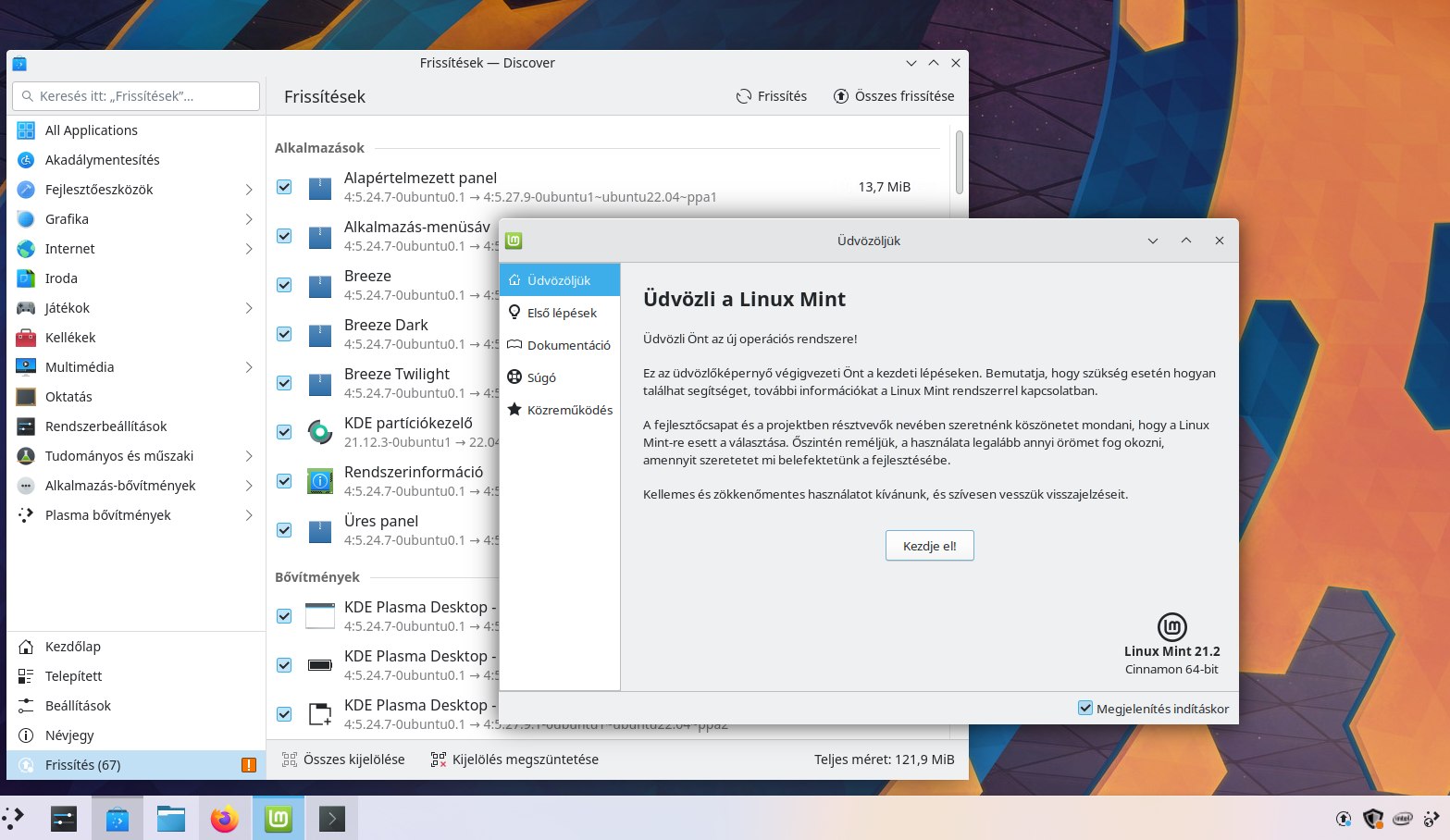
Task: Open the Iroda category
Action: pos(136,278)
